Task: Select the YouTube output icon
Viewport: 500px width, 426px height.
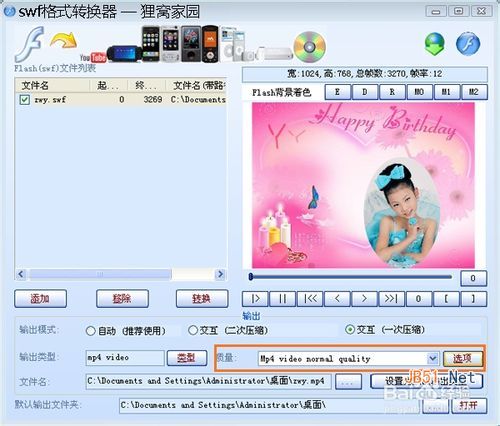Action: 93,57
